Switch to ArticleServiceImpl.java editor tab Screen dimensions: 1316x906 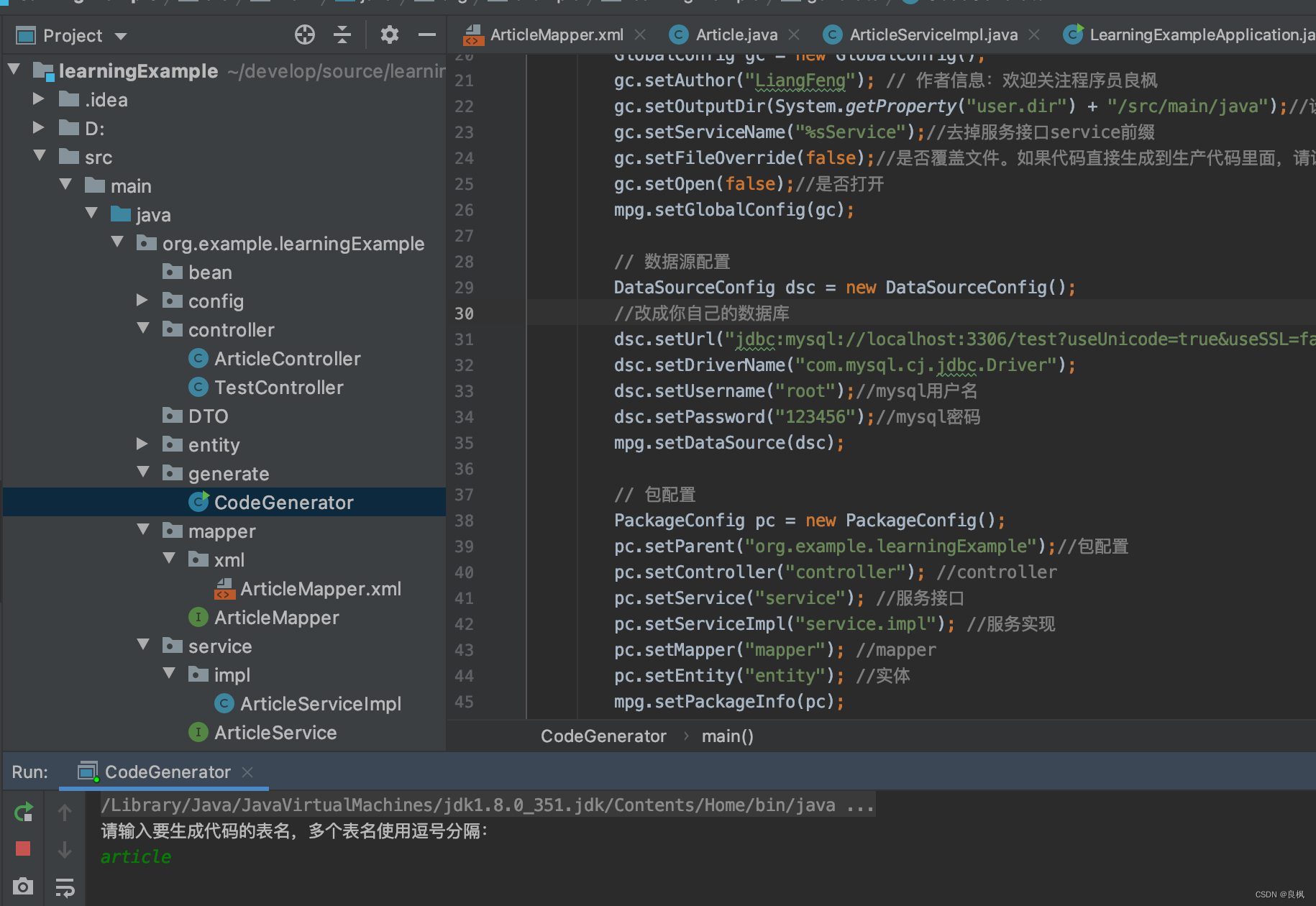933,35
